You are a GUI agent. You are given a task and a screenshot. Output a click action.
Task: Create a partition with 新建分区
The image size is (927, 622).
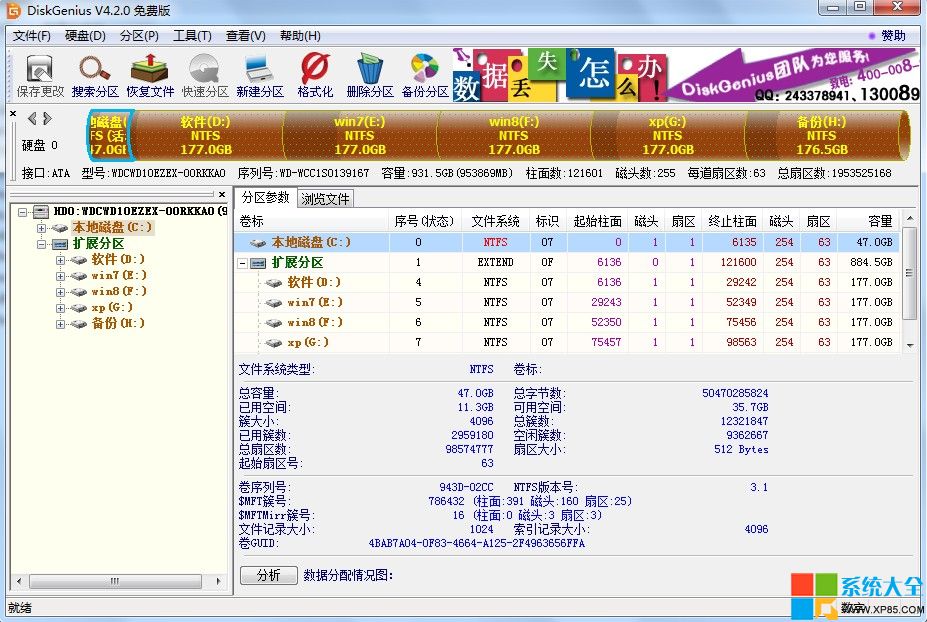[x=260, y=76]
